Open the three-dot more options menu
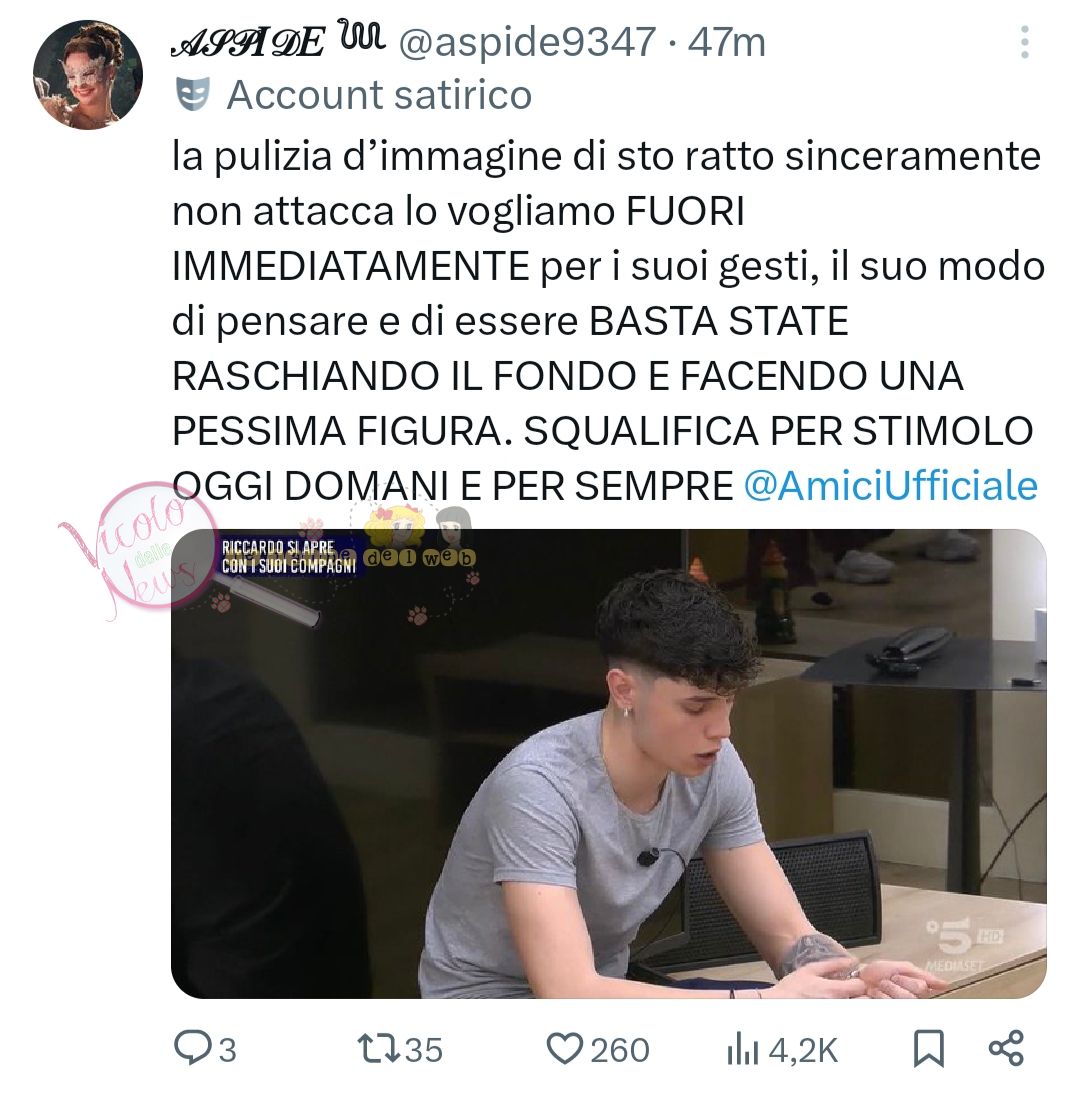Image resolution: width=1080 pixels, height=1097 pixels. click(1024, 42)
